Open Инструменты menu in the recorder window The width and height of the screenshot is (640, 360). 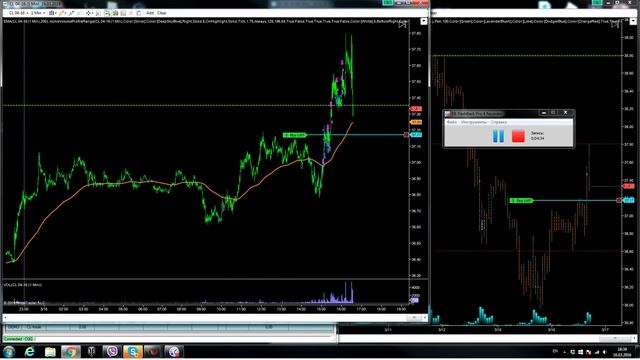[x=473, y=122]
